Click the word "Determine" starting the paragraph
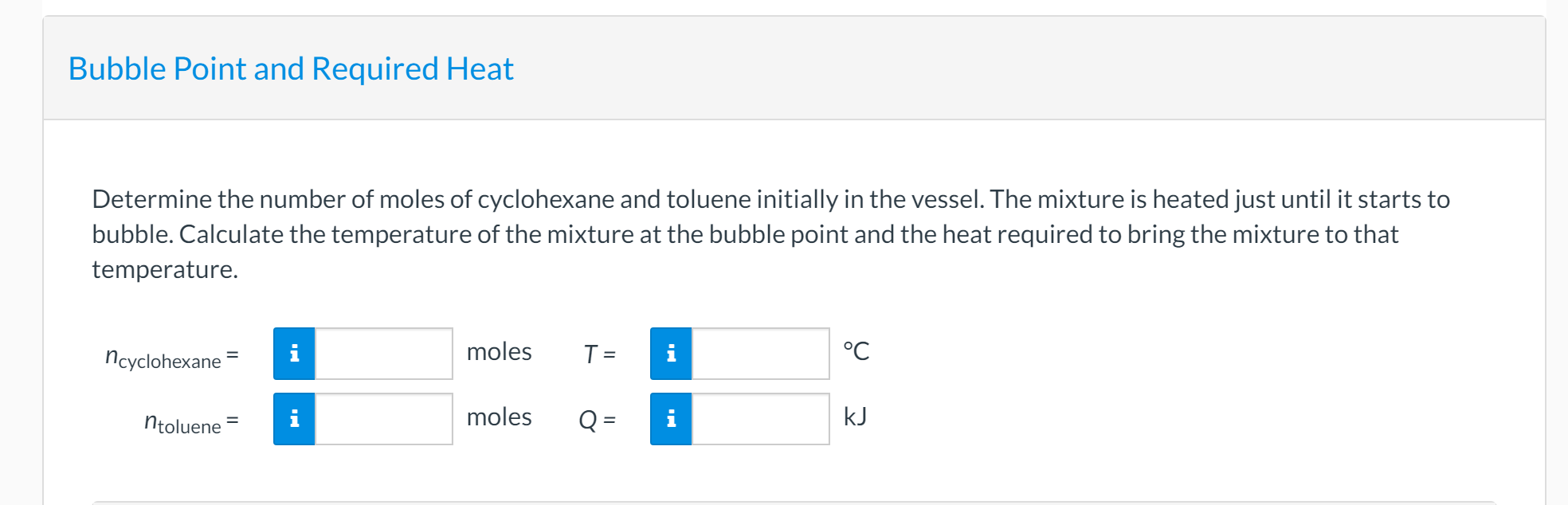Image resolution: width=1568 pixels, height=505 pixels. tap(151, 199)
